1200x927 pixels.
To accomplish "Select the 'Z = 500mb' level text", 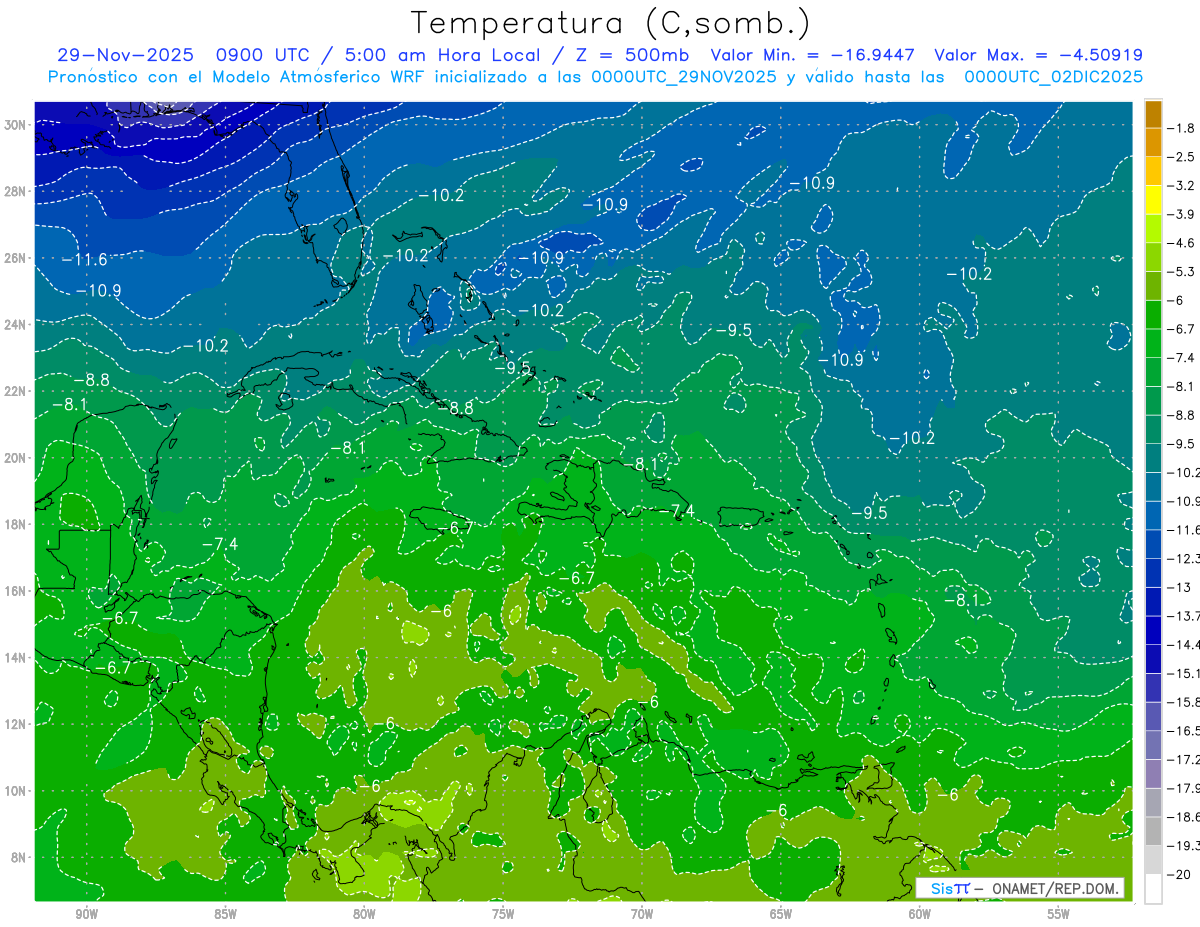I will coord(630,55).
